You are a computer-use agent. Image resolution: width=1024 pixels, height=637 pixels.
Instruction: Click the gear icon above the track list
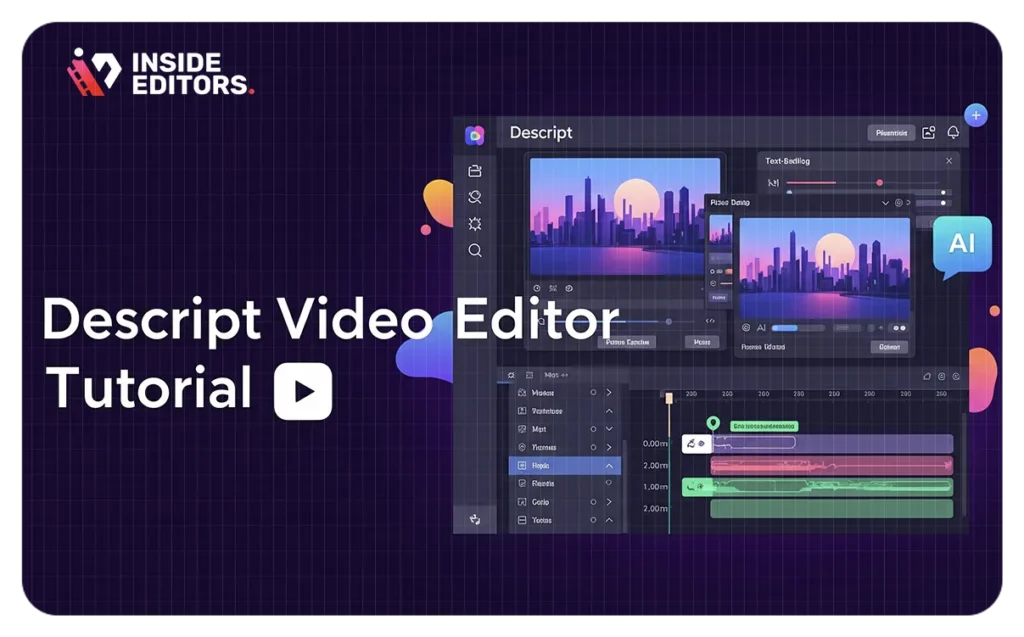[x=511, y=375]
